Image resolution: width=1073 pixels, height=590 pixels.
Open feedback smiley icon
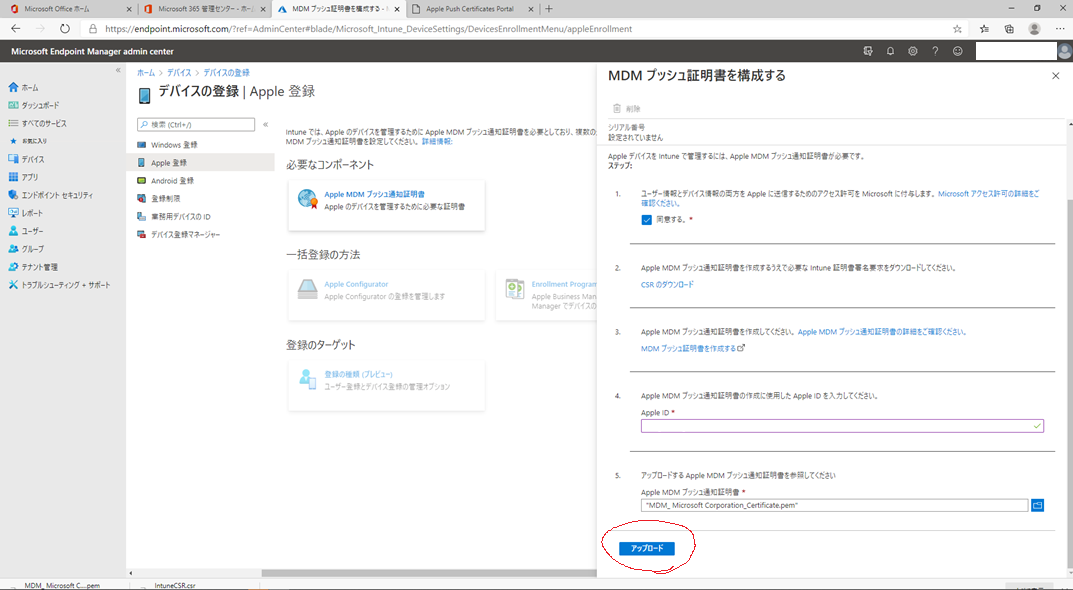(x=957, y=51)
